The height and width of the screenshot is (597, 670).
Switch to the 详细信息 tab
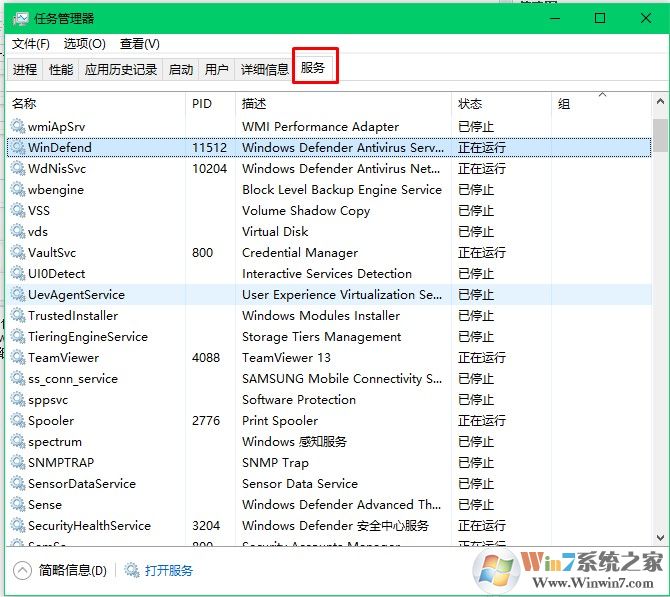pyautogui.click(x=264, y=69)
